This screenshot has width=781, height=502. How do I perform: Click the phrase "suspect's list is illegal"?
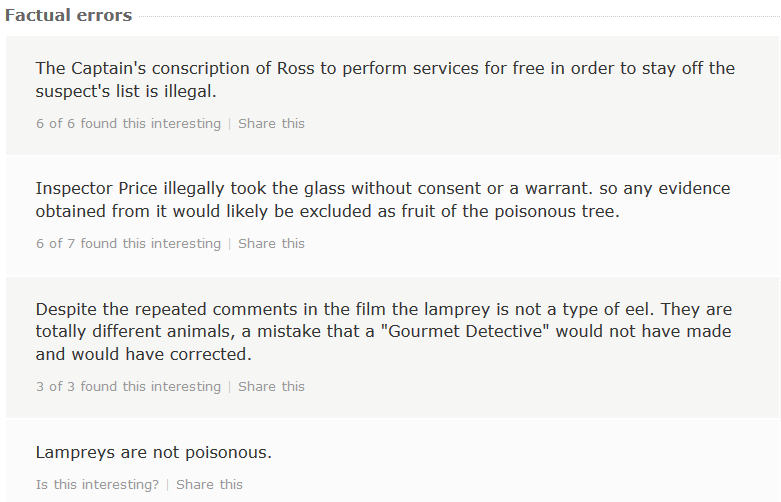pyautogui.click(x=124, y=91)
